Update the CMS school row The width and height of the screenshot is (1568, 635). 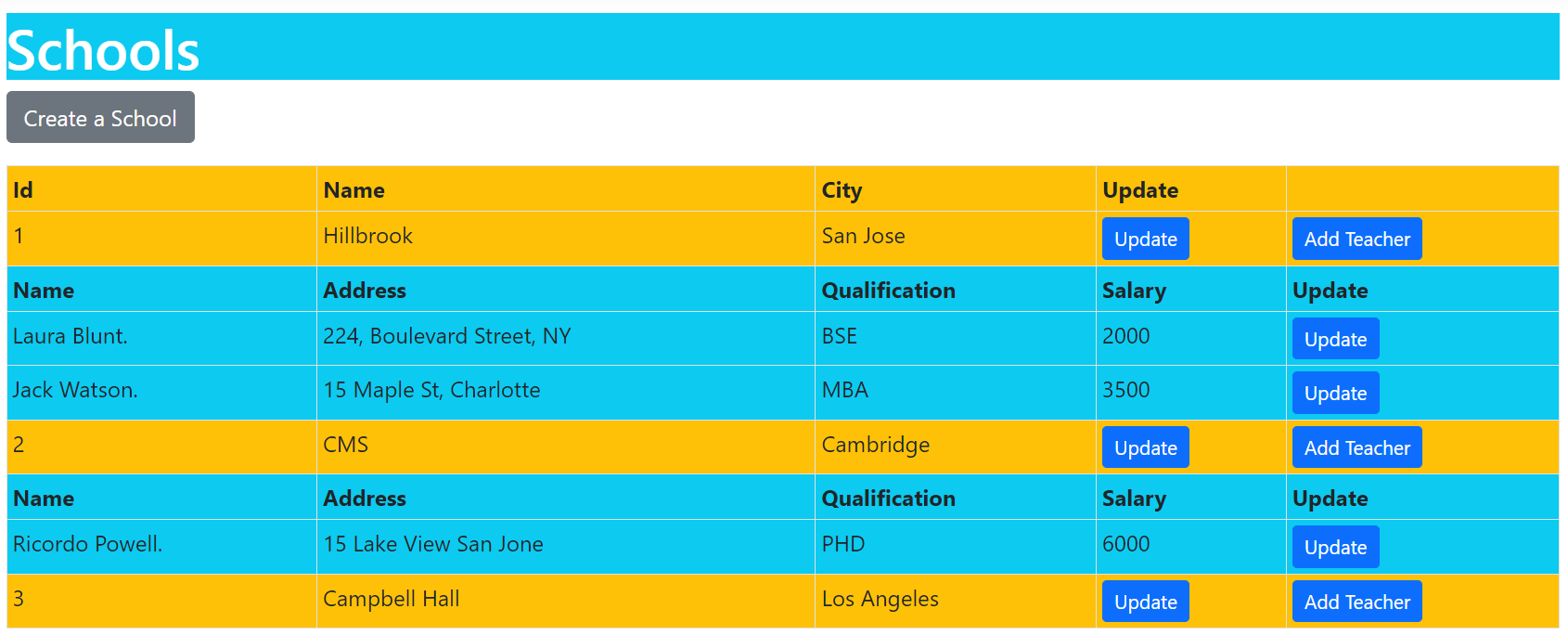[1145, 447]
